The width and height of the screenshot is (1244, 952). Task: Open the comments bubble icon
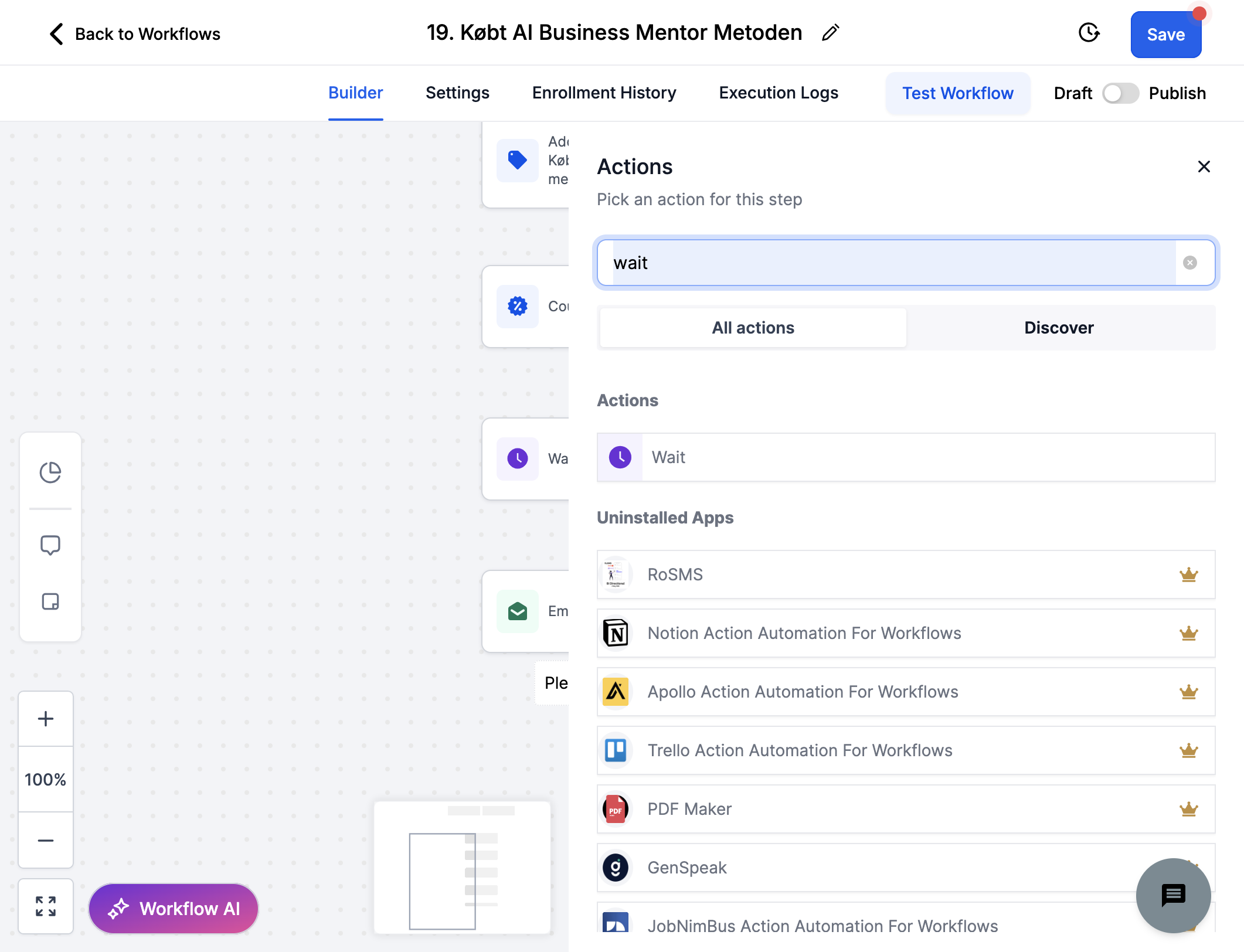point(50,545)
